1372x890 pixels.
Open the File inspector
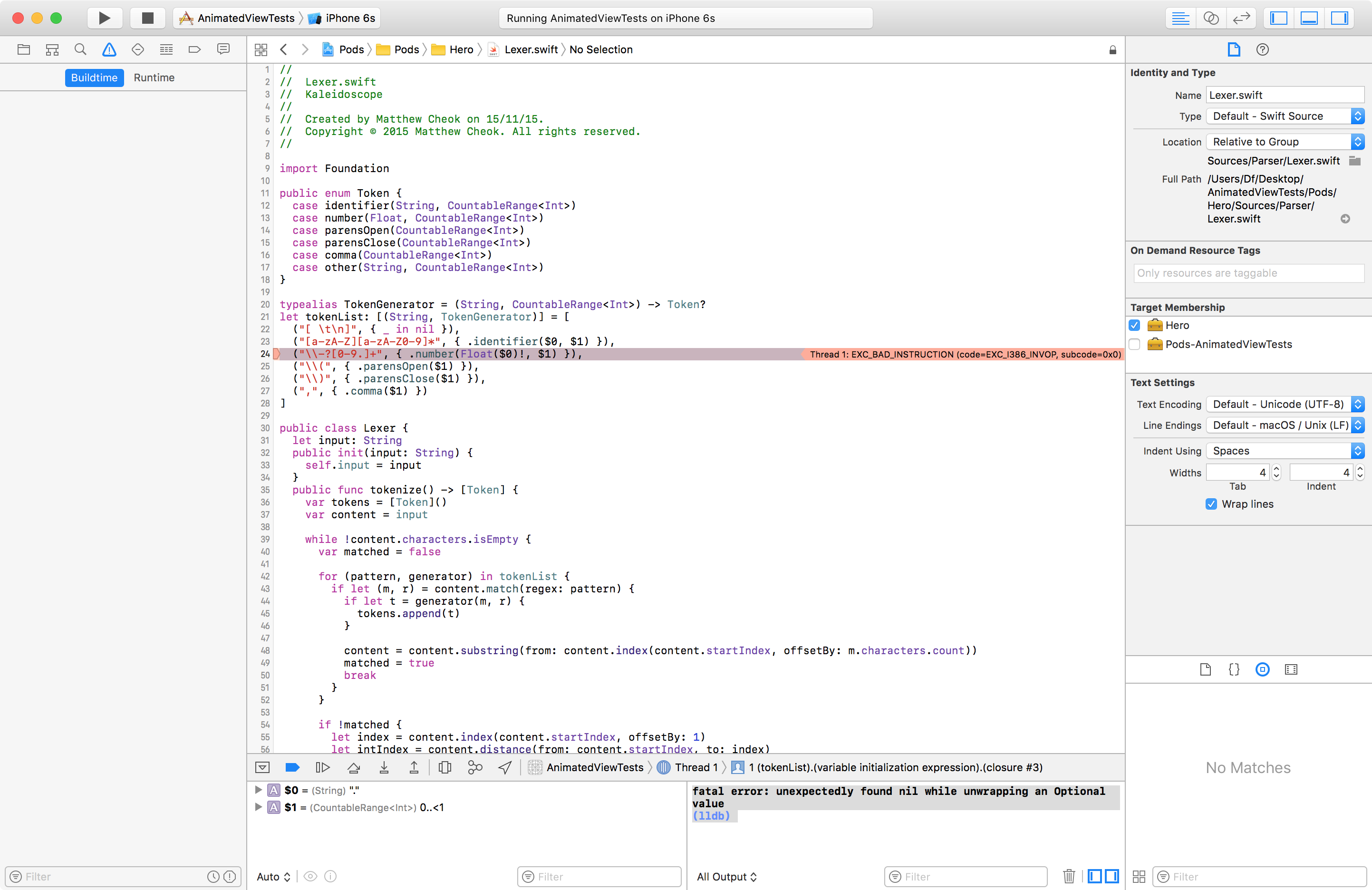click(x=1234, y=49)
